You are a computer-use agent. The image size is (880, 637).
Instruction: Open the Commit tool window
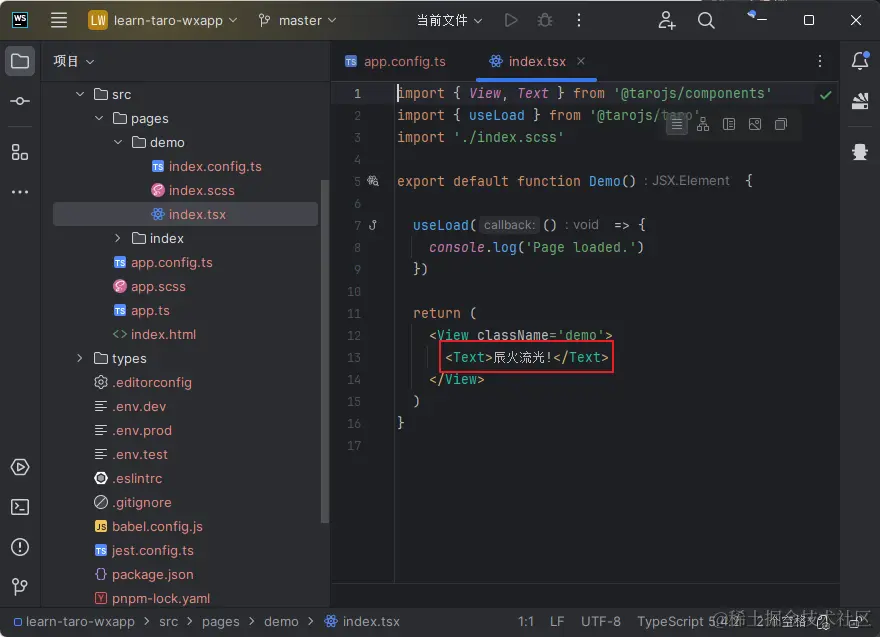20,101
